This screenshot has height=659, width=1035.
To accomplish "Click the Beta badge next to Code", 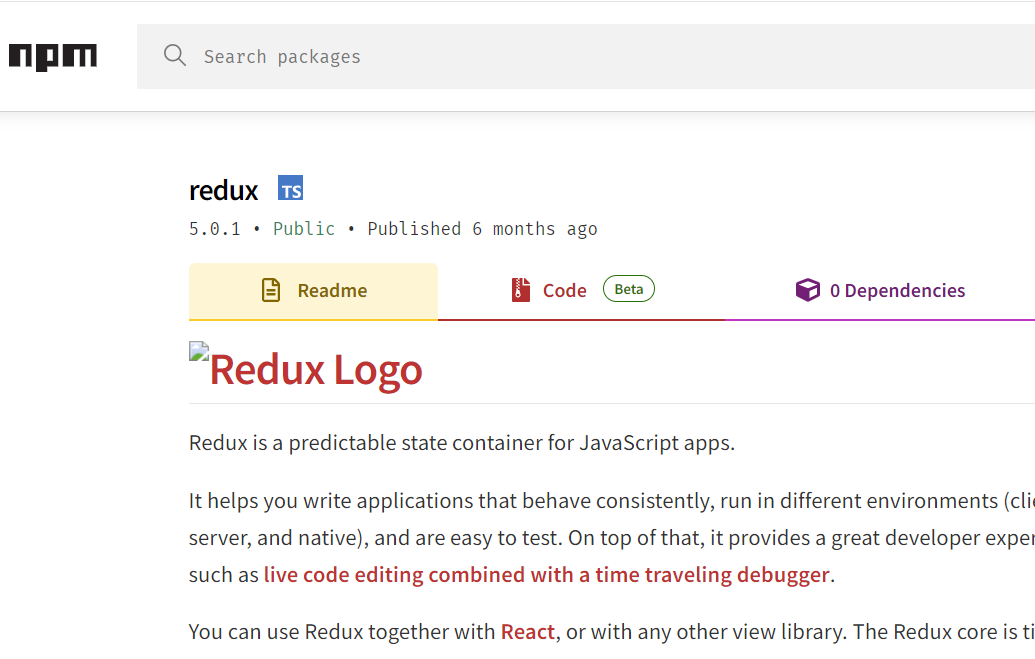I will click(x=628, y=289).
